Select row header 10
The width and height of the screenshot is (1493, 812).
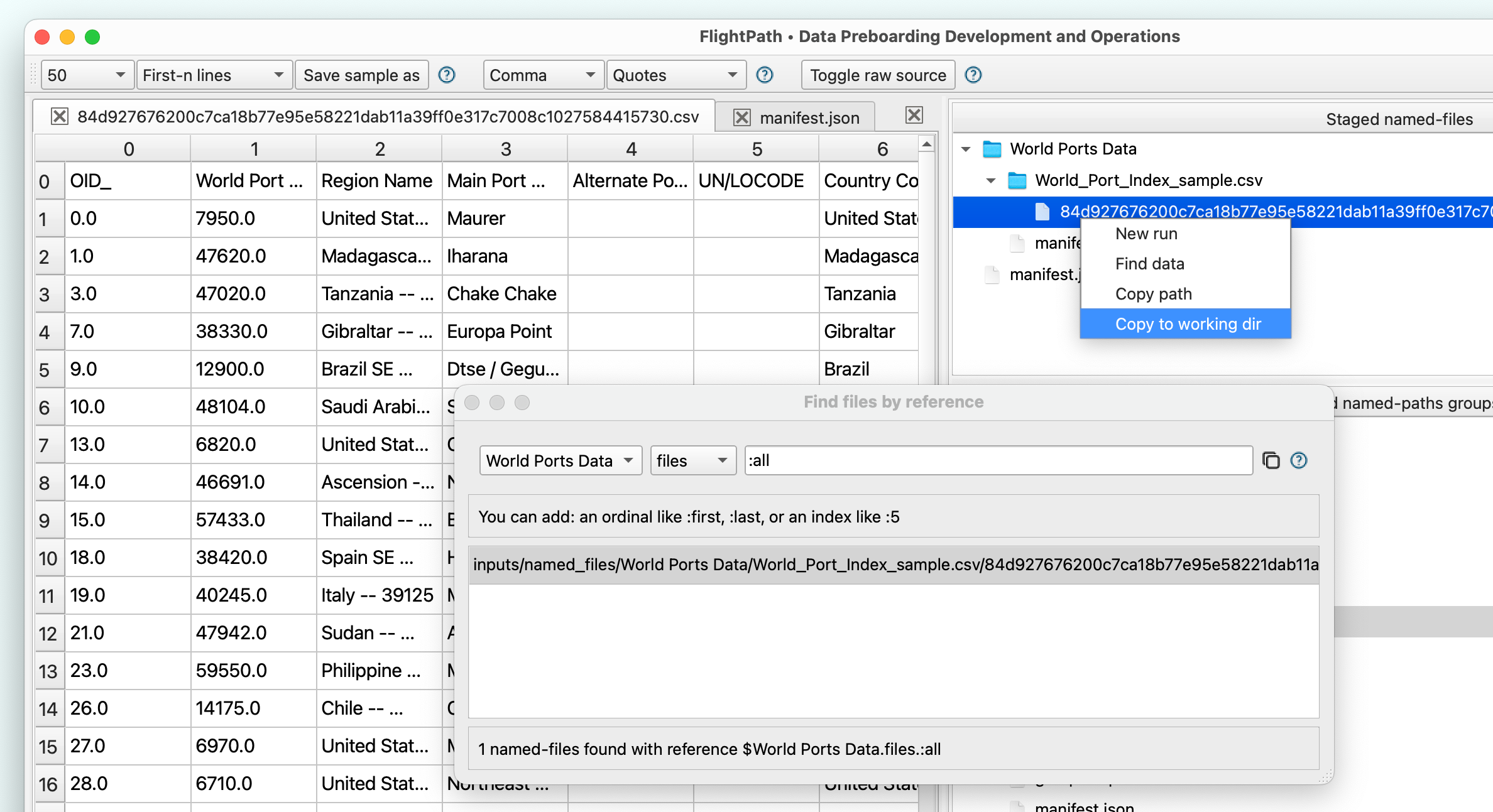pyautogui.click(x=50, y=558)
